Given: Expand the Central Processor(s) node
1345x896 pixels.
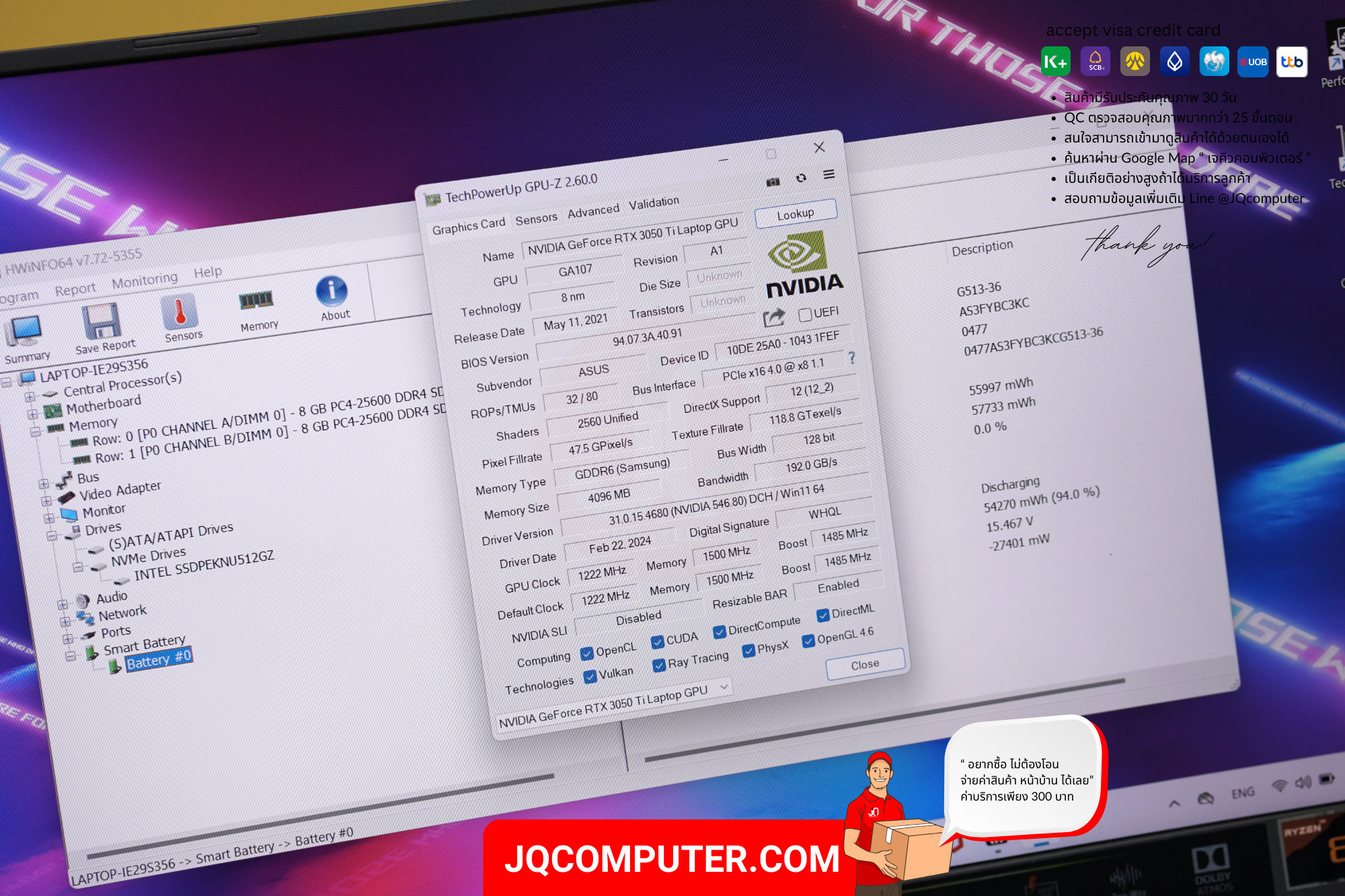Looking at the screenshot, I should pyautogui.click(x=30, y=397).
